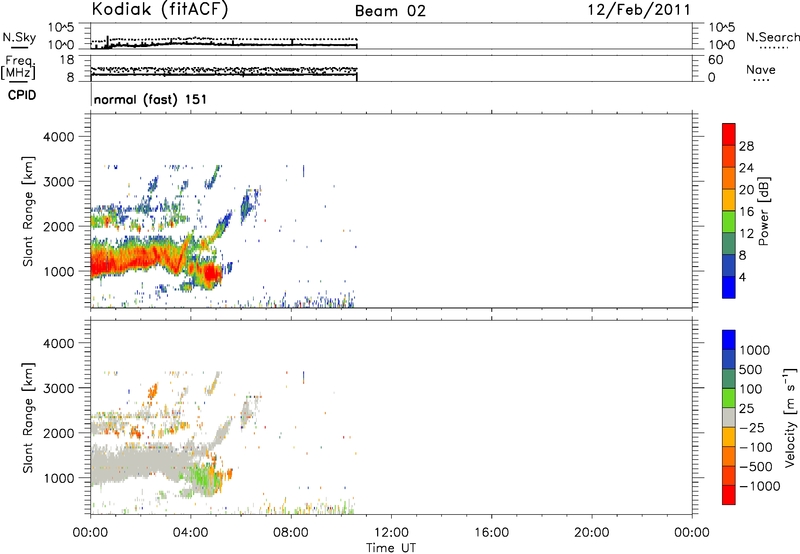Select the "normal (fast) 151" mode text
This screenshot has width=800, height=554.
coord(150,99)
